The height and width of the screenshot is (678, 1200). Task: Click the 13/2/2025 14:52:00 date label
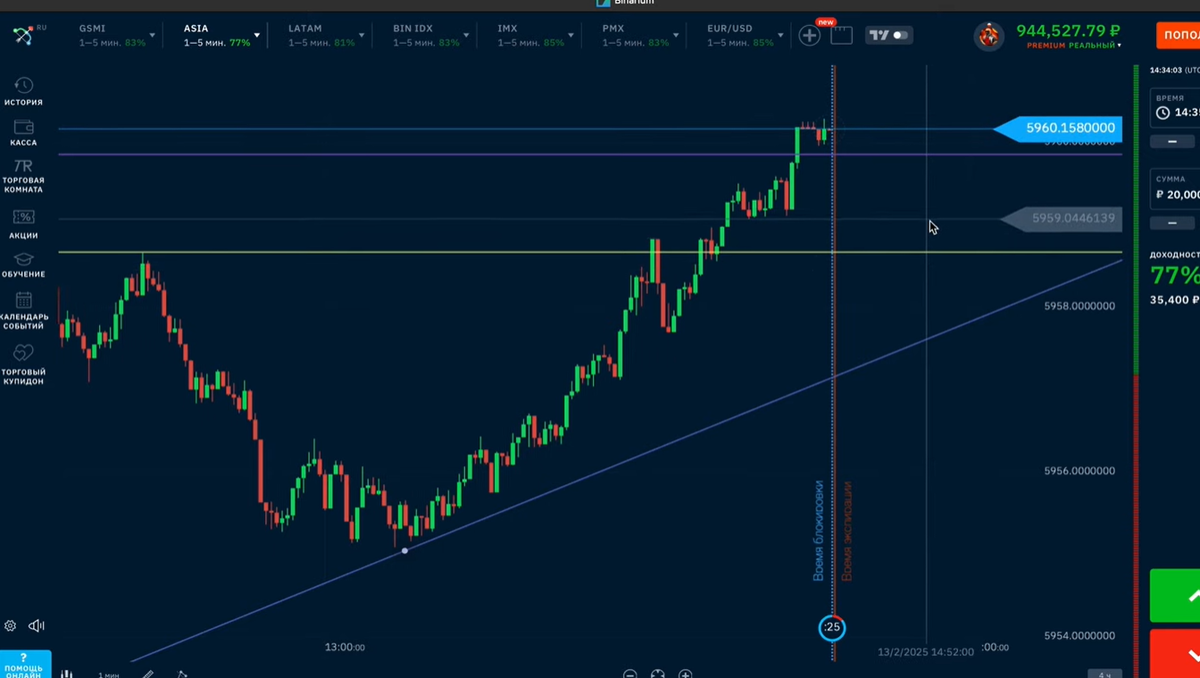[925, 652]
